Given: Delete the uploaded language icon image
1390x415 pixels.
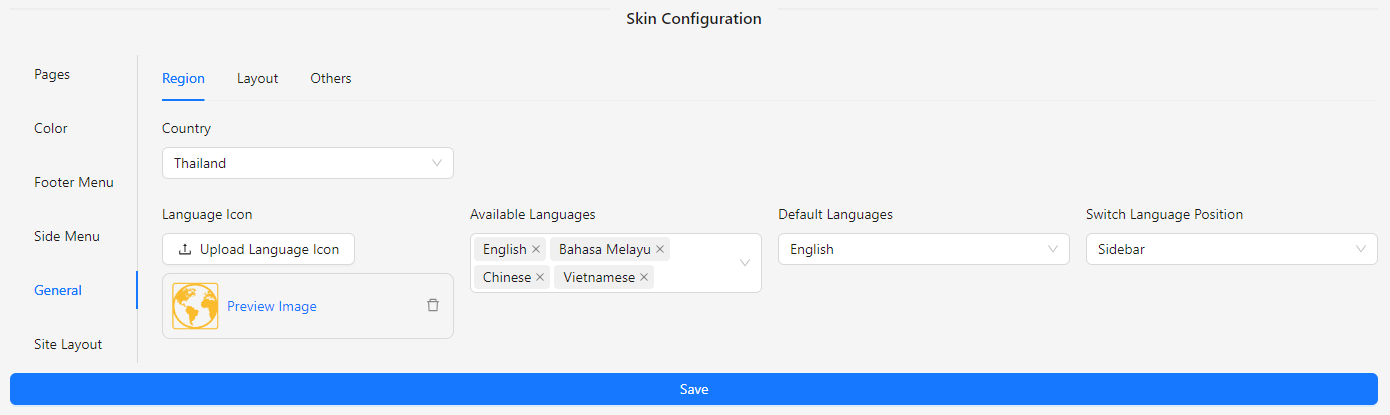Looking at the screenshot, I should tap(433, 305).
